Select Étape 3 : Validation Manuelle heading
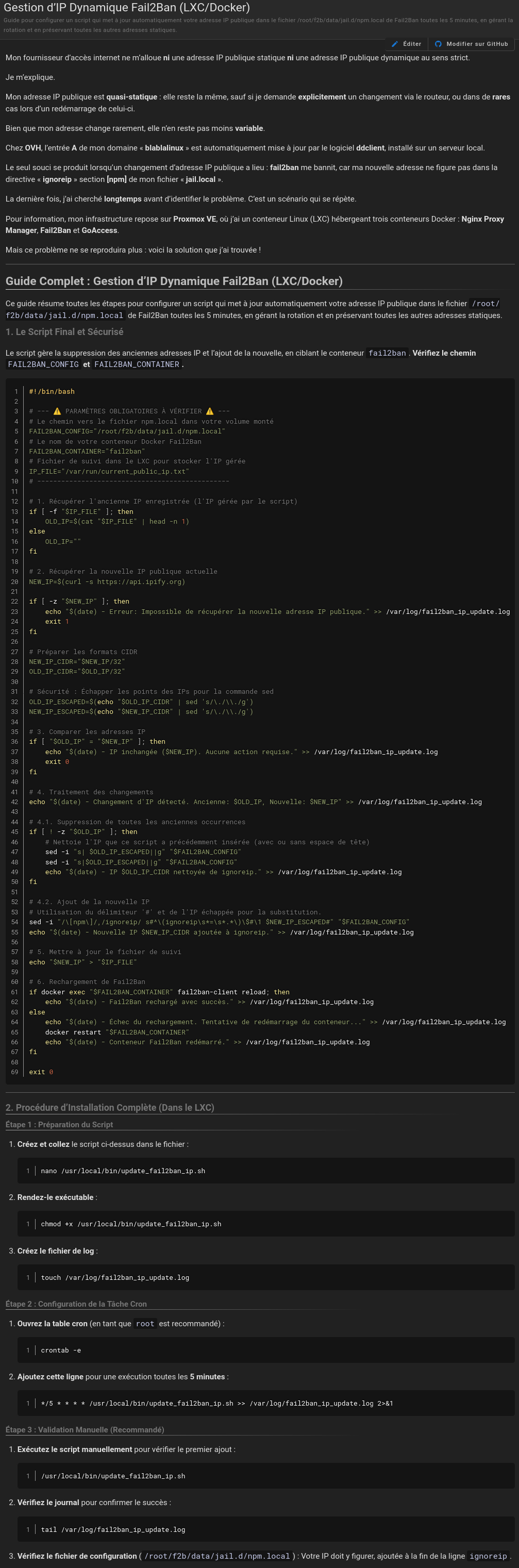The width and height of the screenshot is (519, 1568). (x=85, y=1429)
